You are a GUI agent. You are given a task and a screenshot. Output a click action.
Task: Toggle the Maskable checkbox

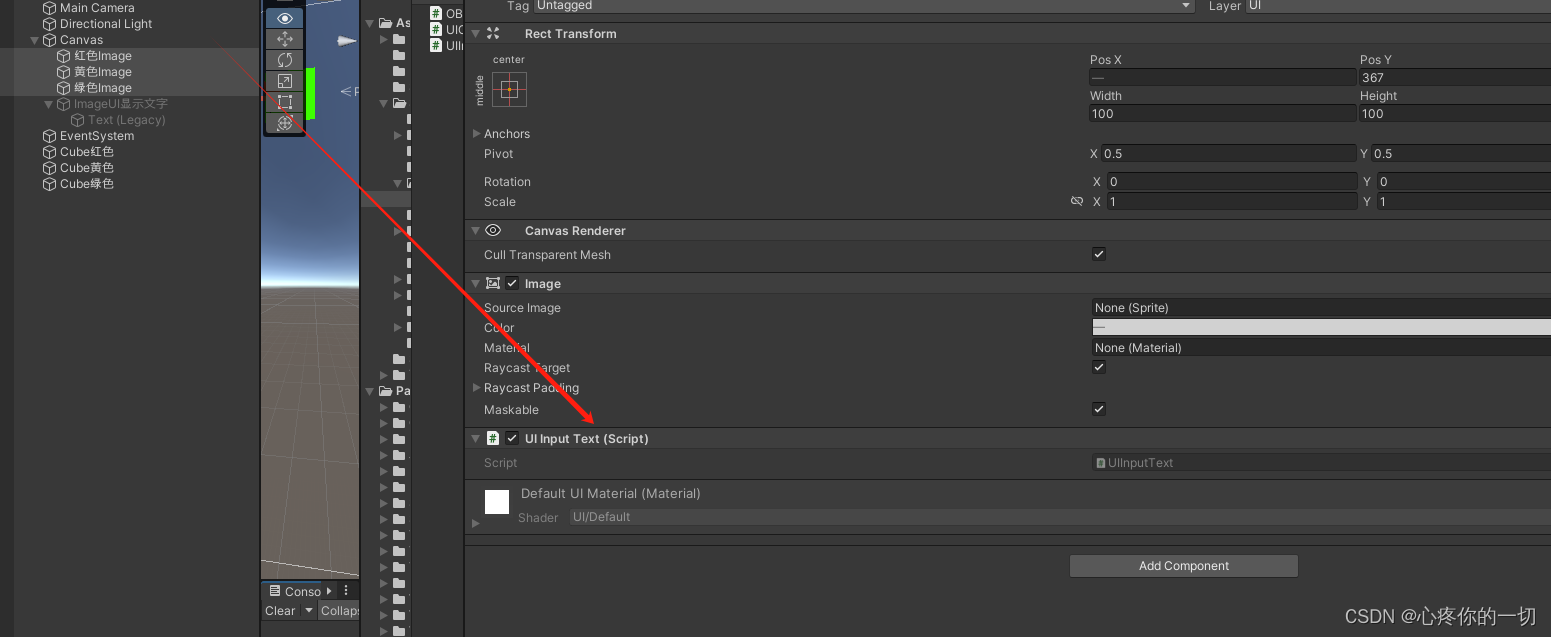tap(1099, 409)
